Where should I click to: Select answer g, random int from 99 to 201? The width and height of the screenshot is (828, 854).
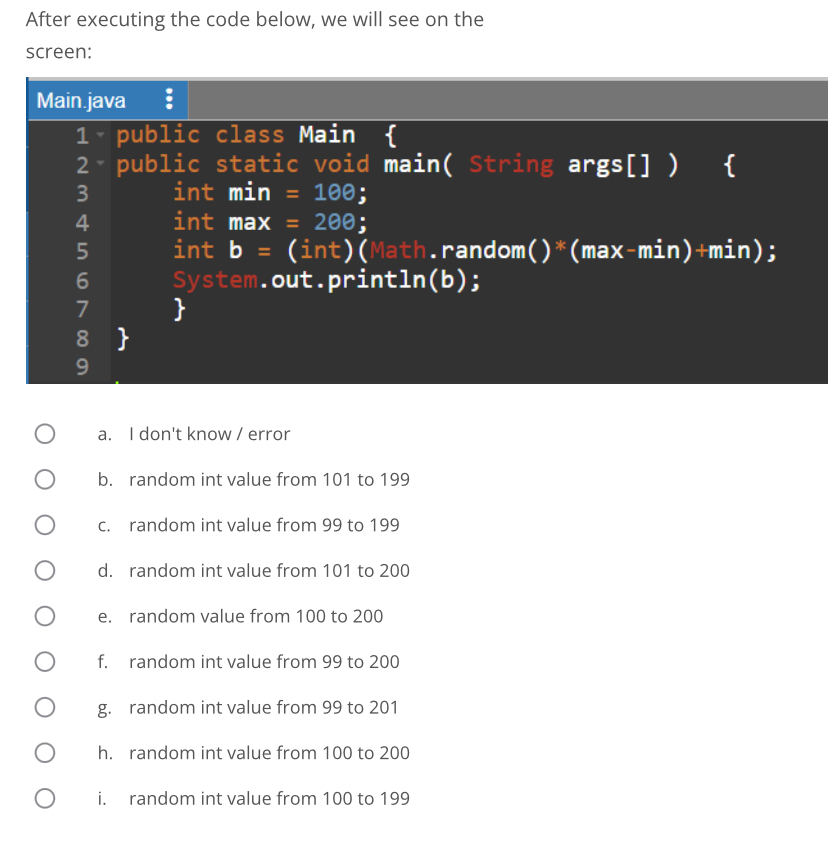(x=45, y=707)
